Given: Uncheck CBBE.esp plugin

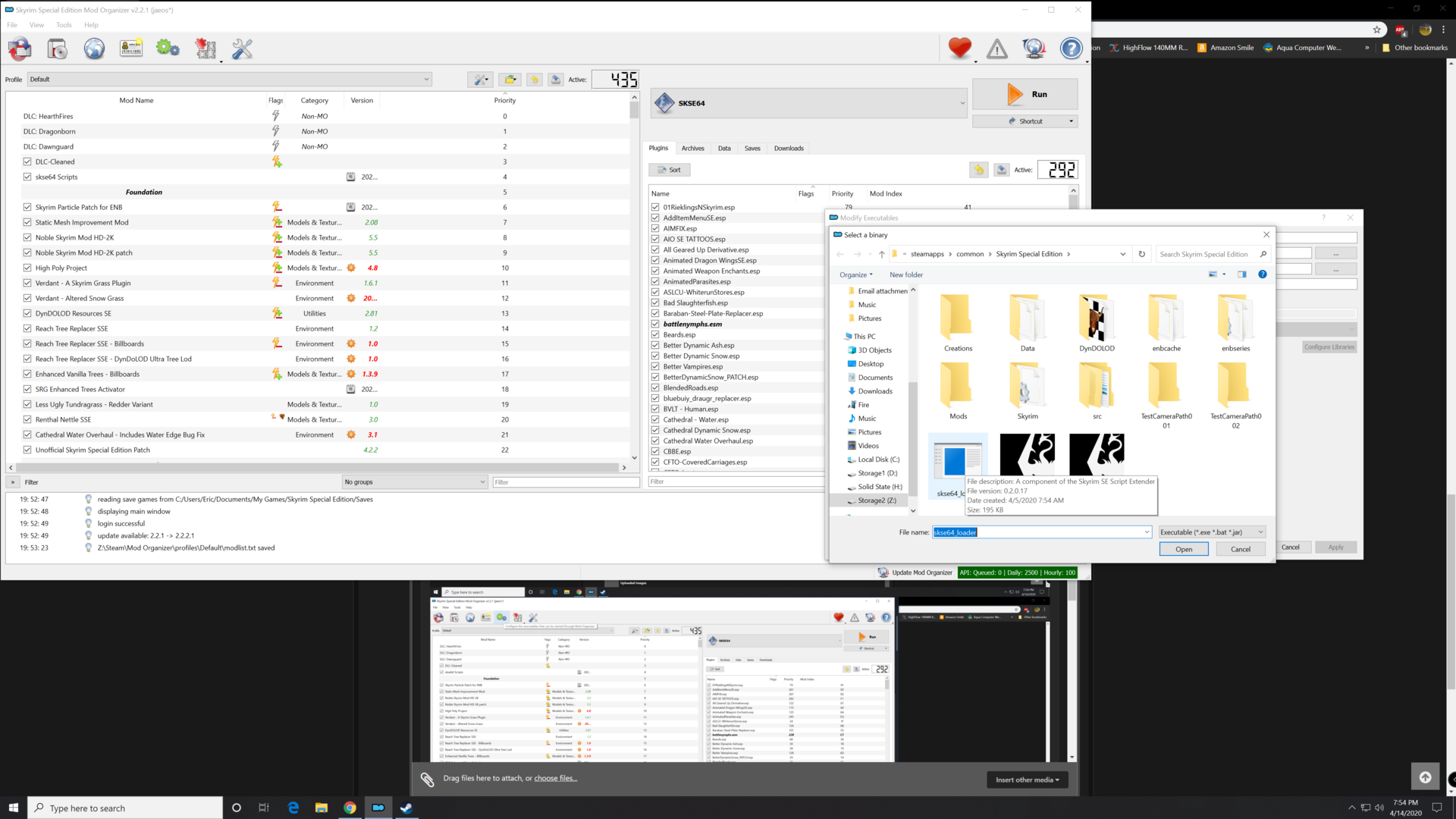Looking at the screenshot, I should click(655, 451).
